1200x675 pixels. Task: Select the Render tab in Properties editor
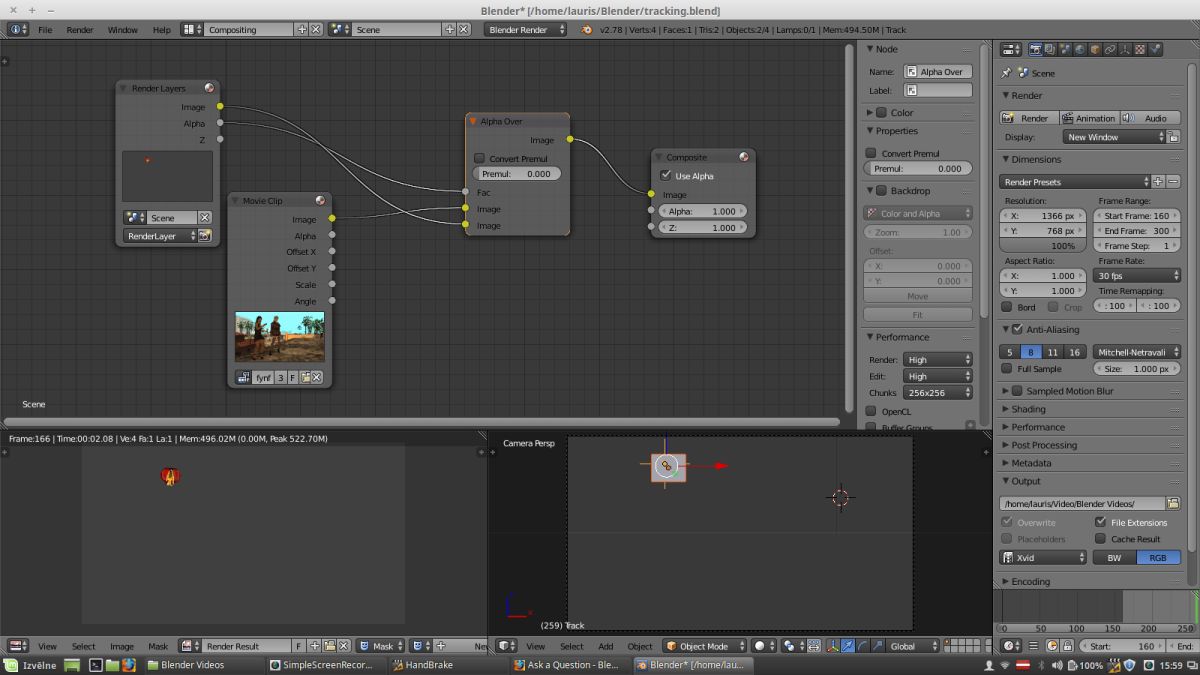(x=1035, y=48)
